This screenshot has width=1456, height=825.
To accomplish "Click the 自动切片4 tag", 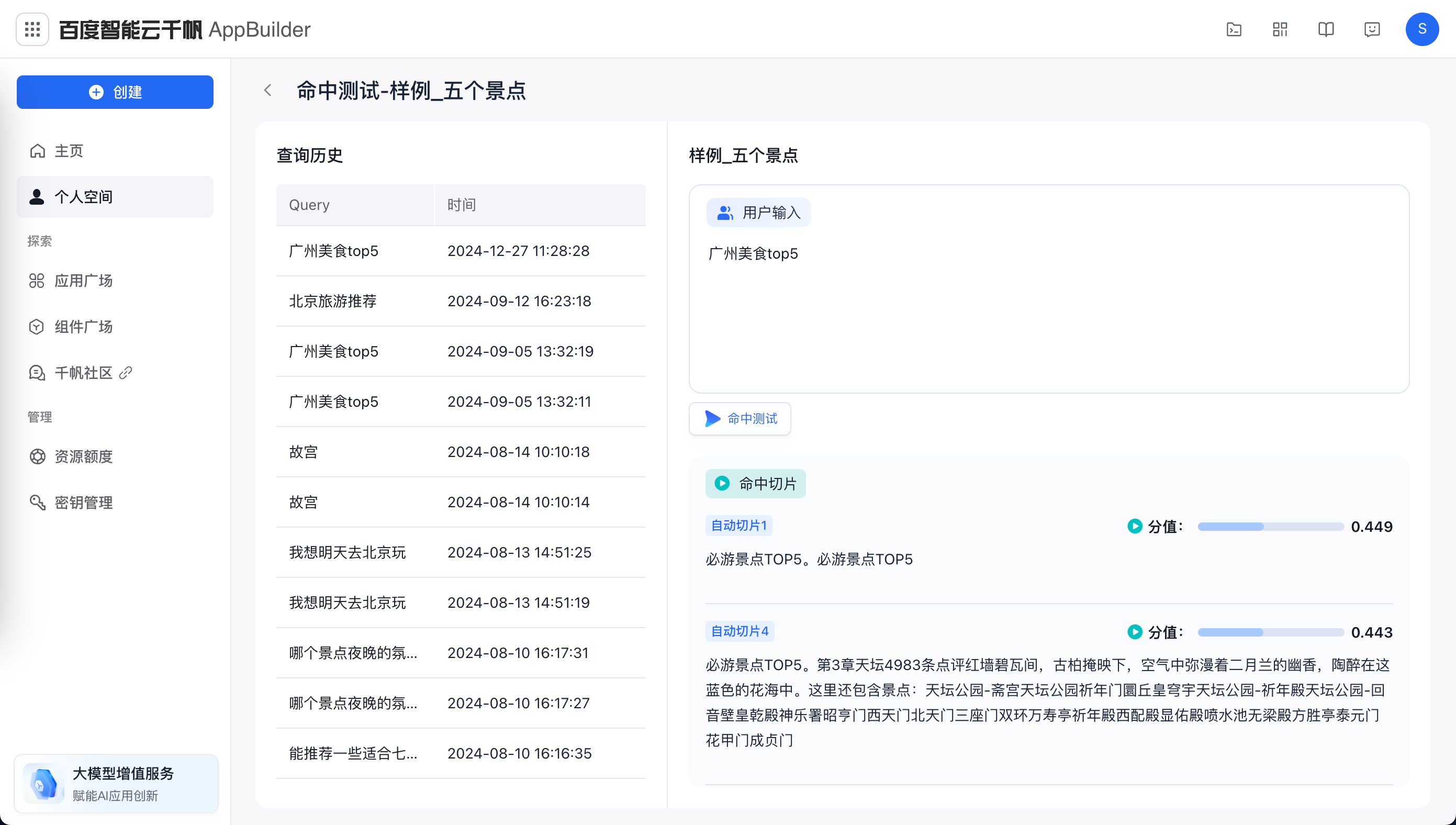I will tap(740, 631).
